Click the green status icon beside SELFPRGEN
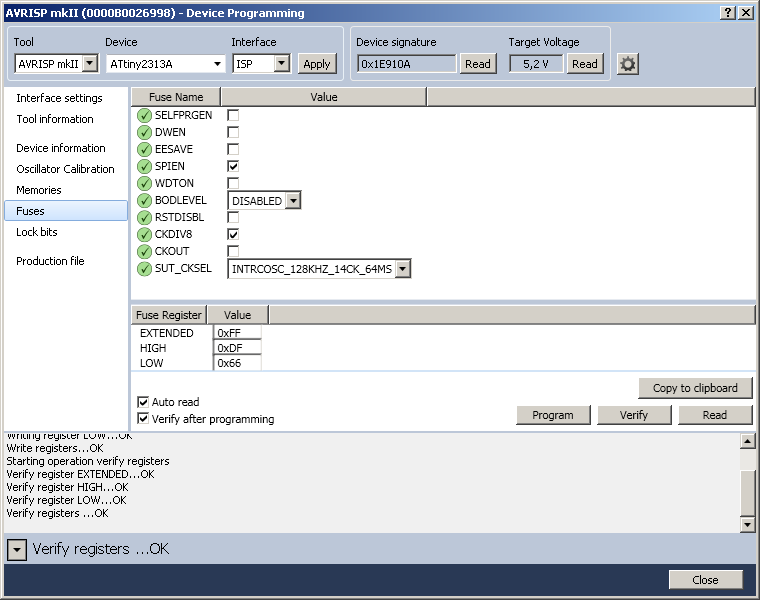Screen dimensions: 760x600 pyautogui.click(x=144, y=115)
